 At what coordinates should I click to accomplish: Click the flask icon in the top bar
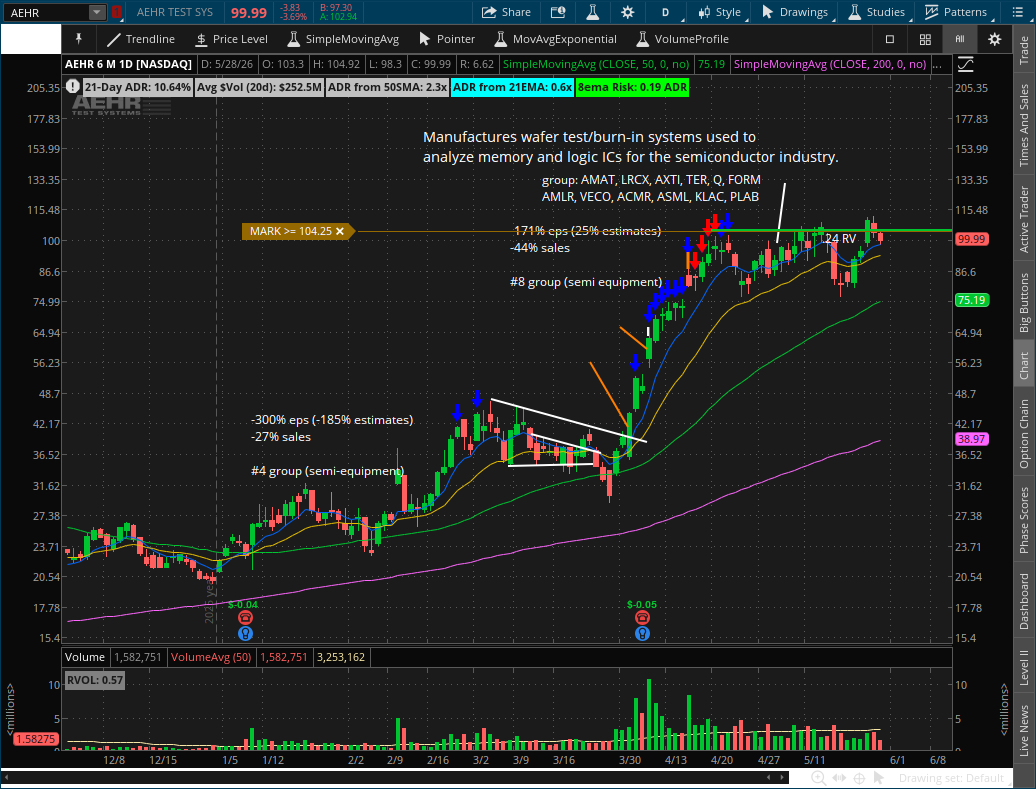coord(592,12)
